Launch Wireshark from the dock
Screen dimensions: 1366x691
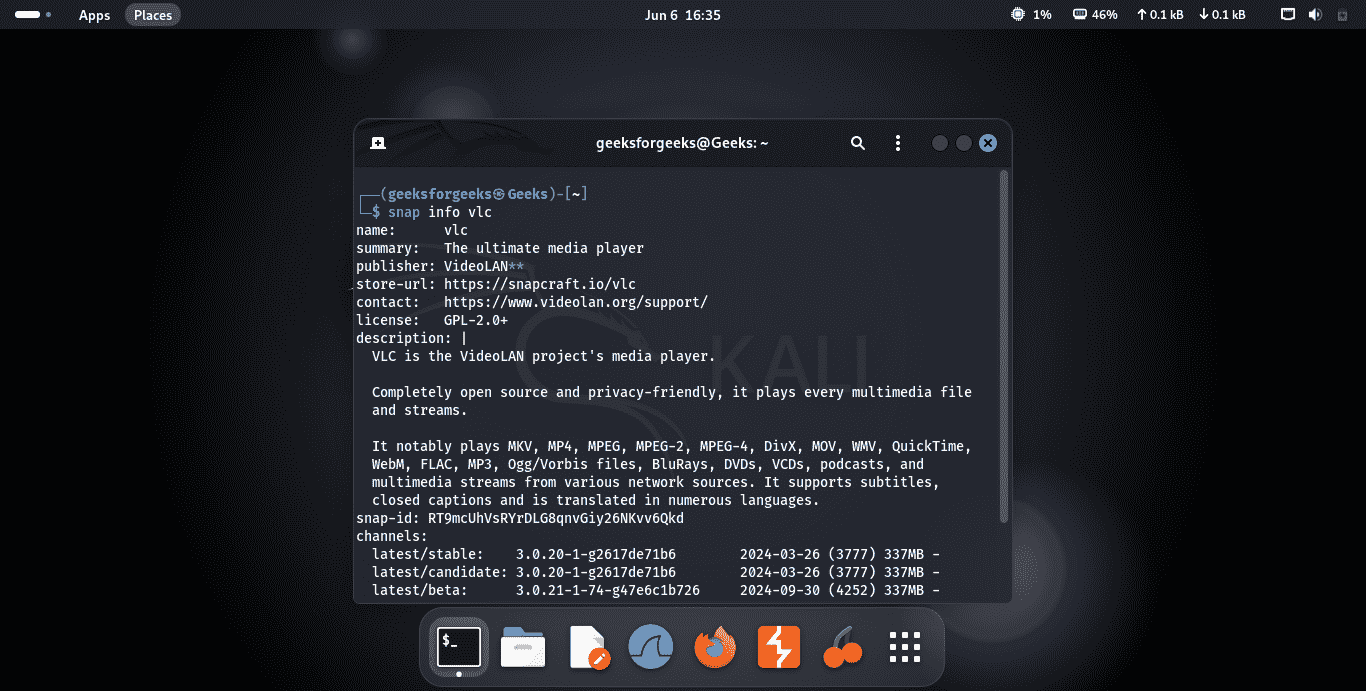[x=651, y=647]
